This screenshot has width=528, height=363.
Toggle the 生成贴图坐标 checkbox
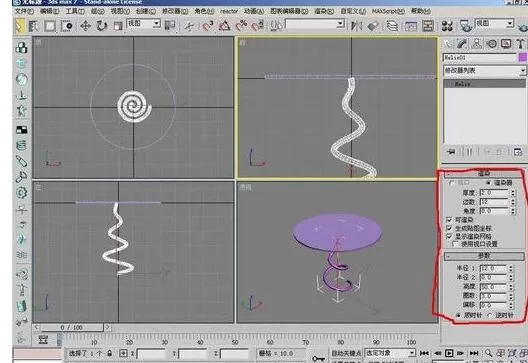pyautogui.click(x=449, y=228)
